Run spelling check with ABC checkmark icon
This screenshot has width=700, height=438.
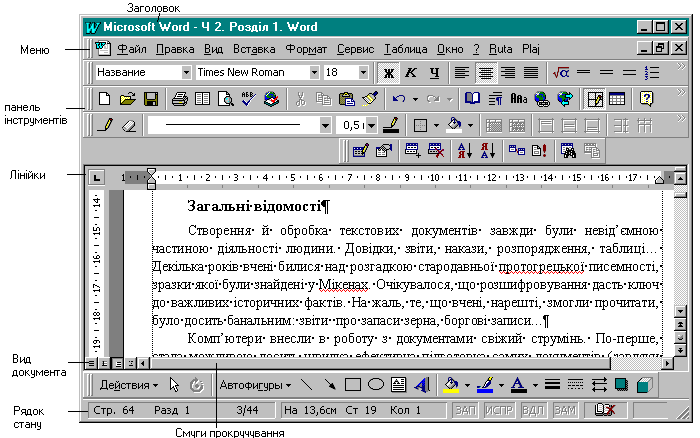pos(248,99)
